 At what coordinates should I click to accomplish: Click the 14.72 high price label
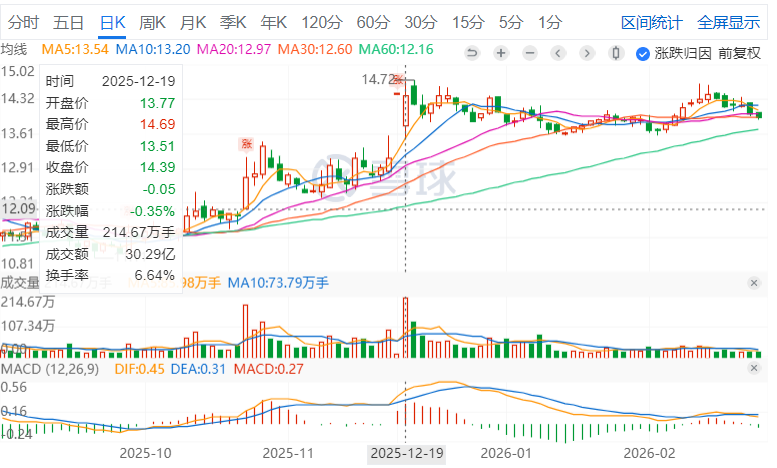pos(376,79)
